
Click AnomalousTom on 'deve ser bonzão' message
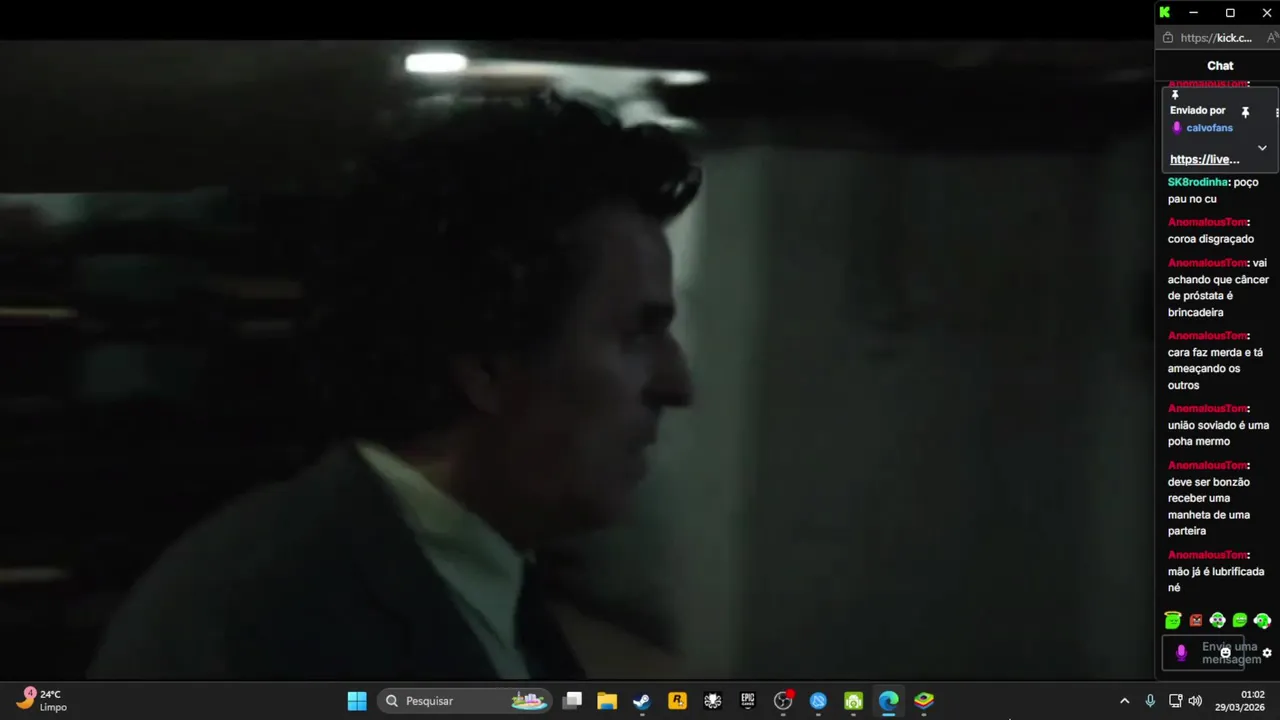click(x=1207, y=465)
